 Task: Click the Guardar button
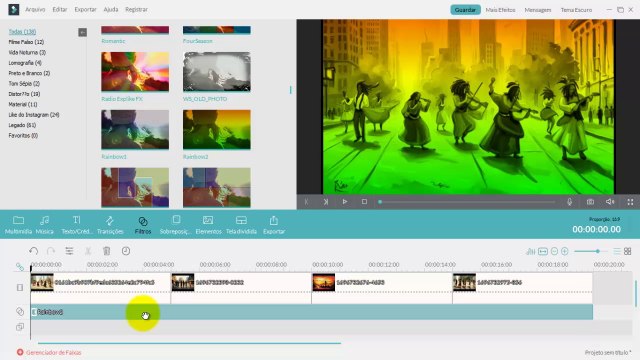click(x=465, y=10)
